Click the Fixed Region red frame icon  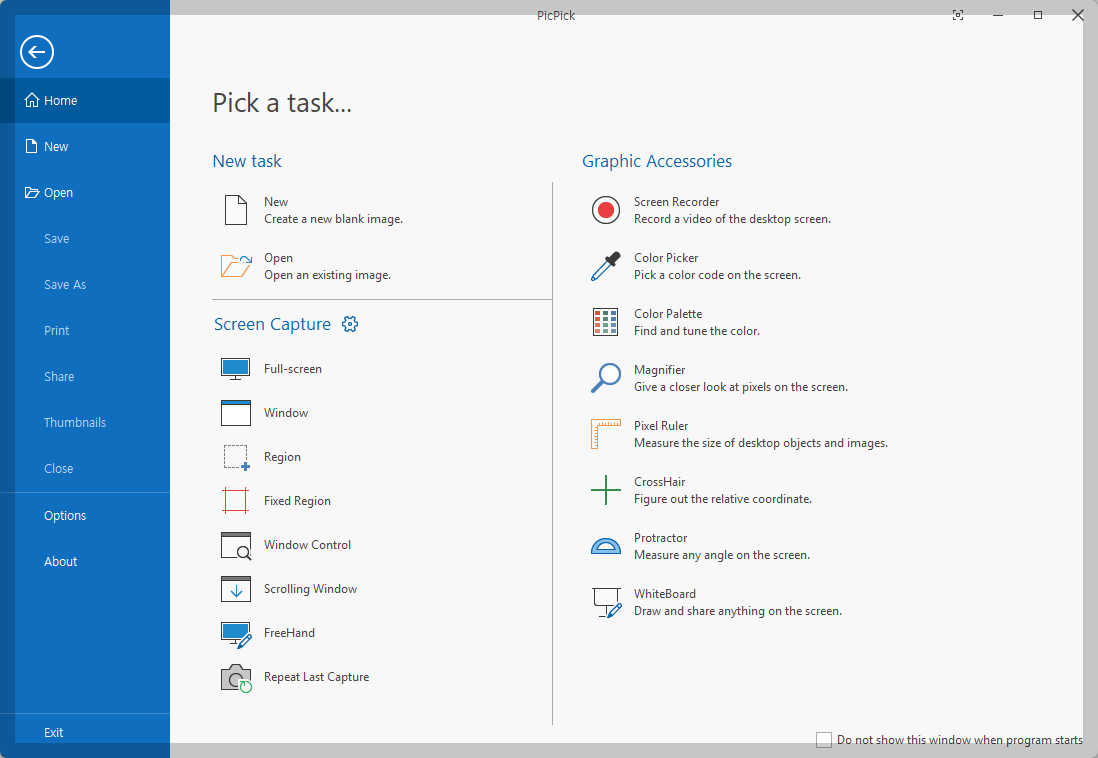coord(235,501)
